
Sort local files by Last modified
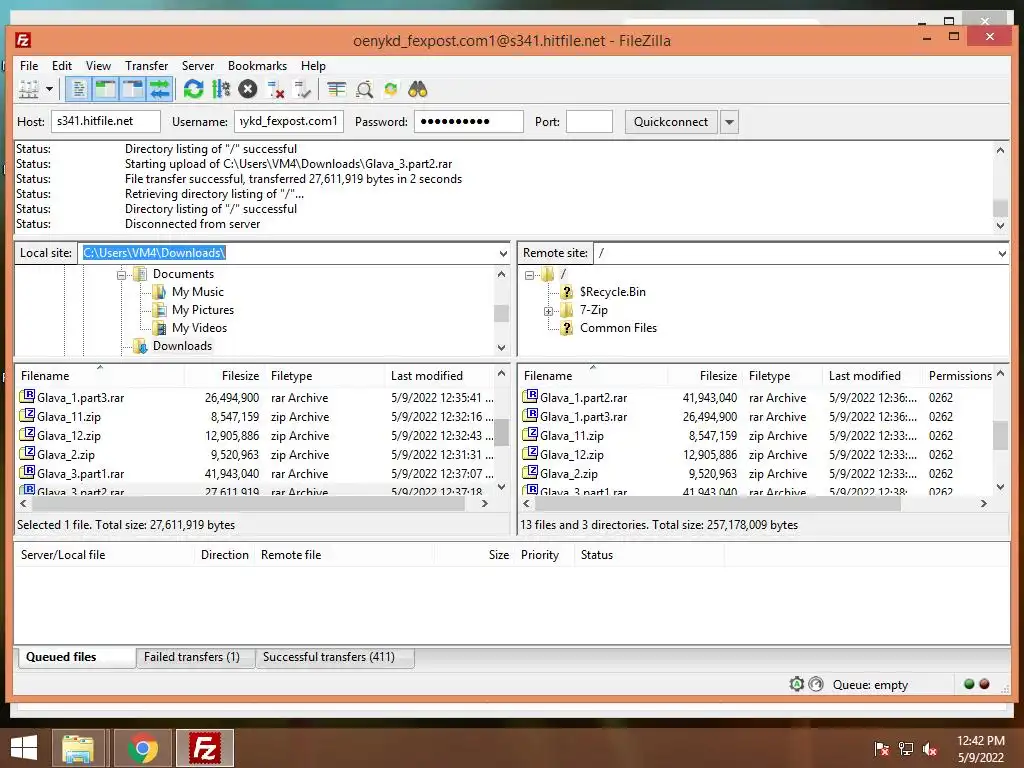tap(439, 376)
